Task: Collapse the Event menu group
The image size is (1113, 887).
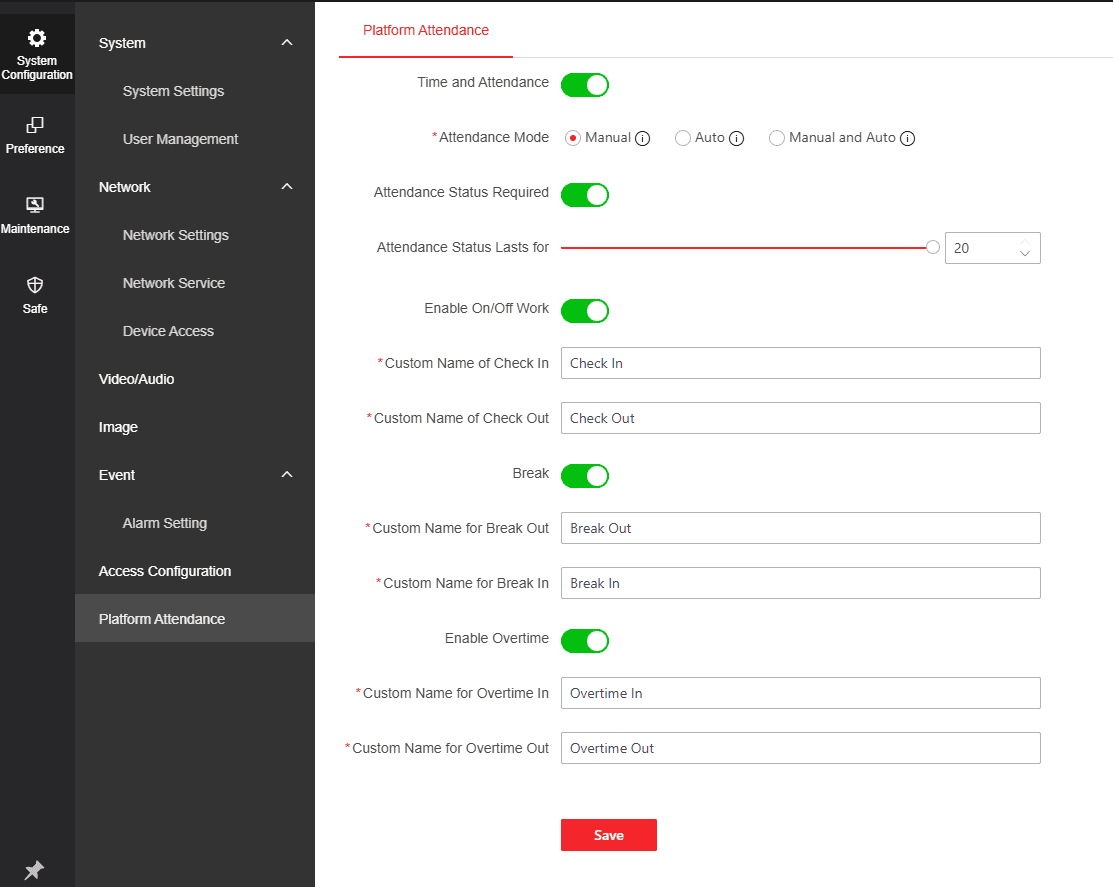Action: point(287,475)
